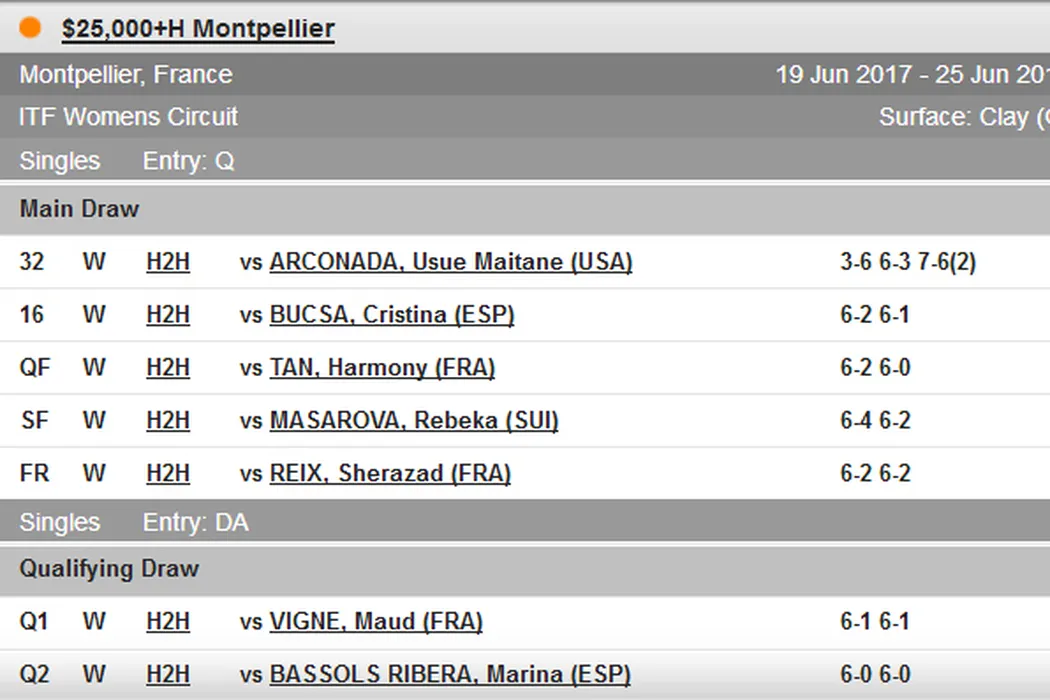Click the Qualifying Draw section header
The width and height of the screenshot is (1050, 700).
pos(109,569)
